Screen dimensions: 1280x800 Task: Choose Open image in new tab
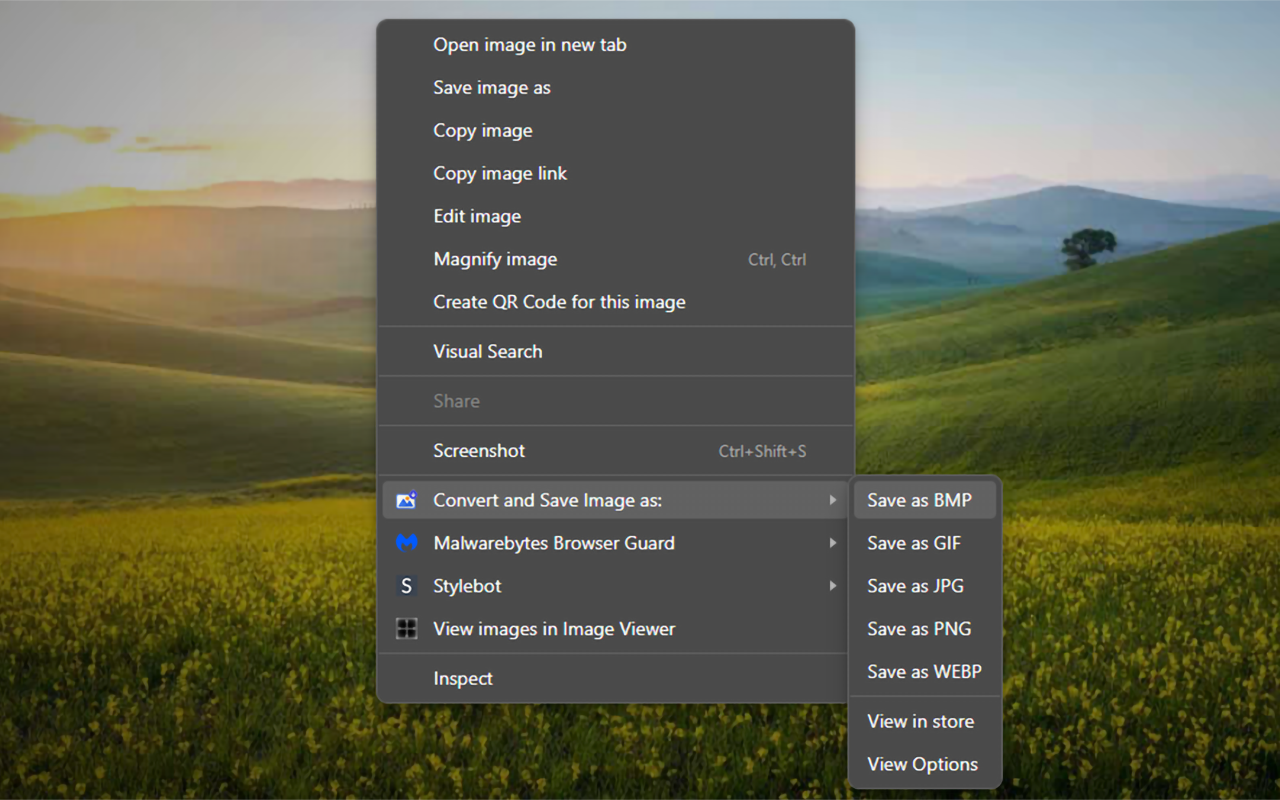pos(529,45)
